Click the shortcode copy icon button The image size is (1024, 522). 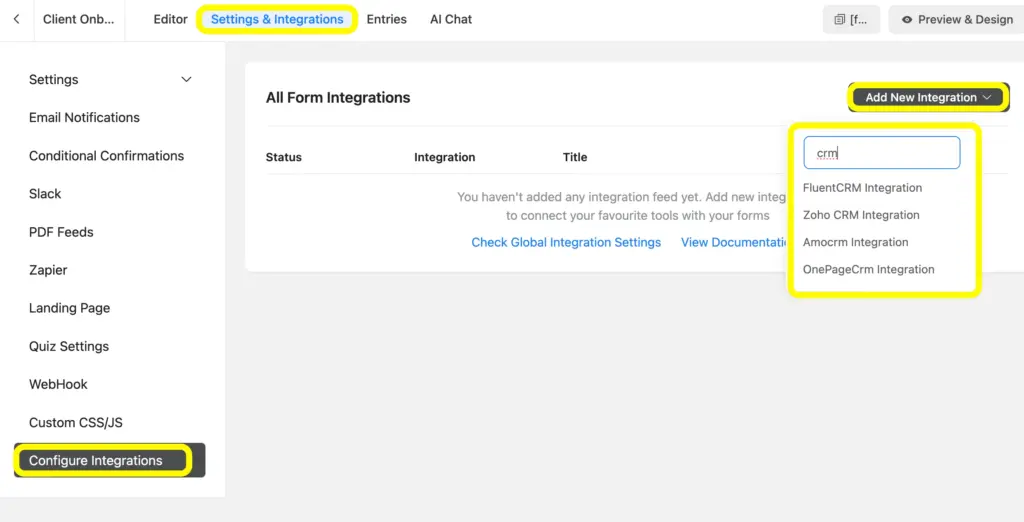tap(851, 20)
